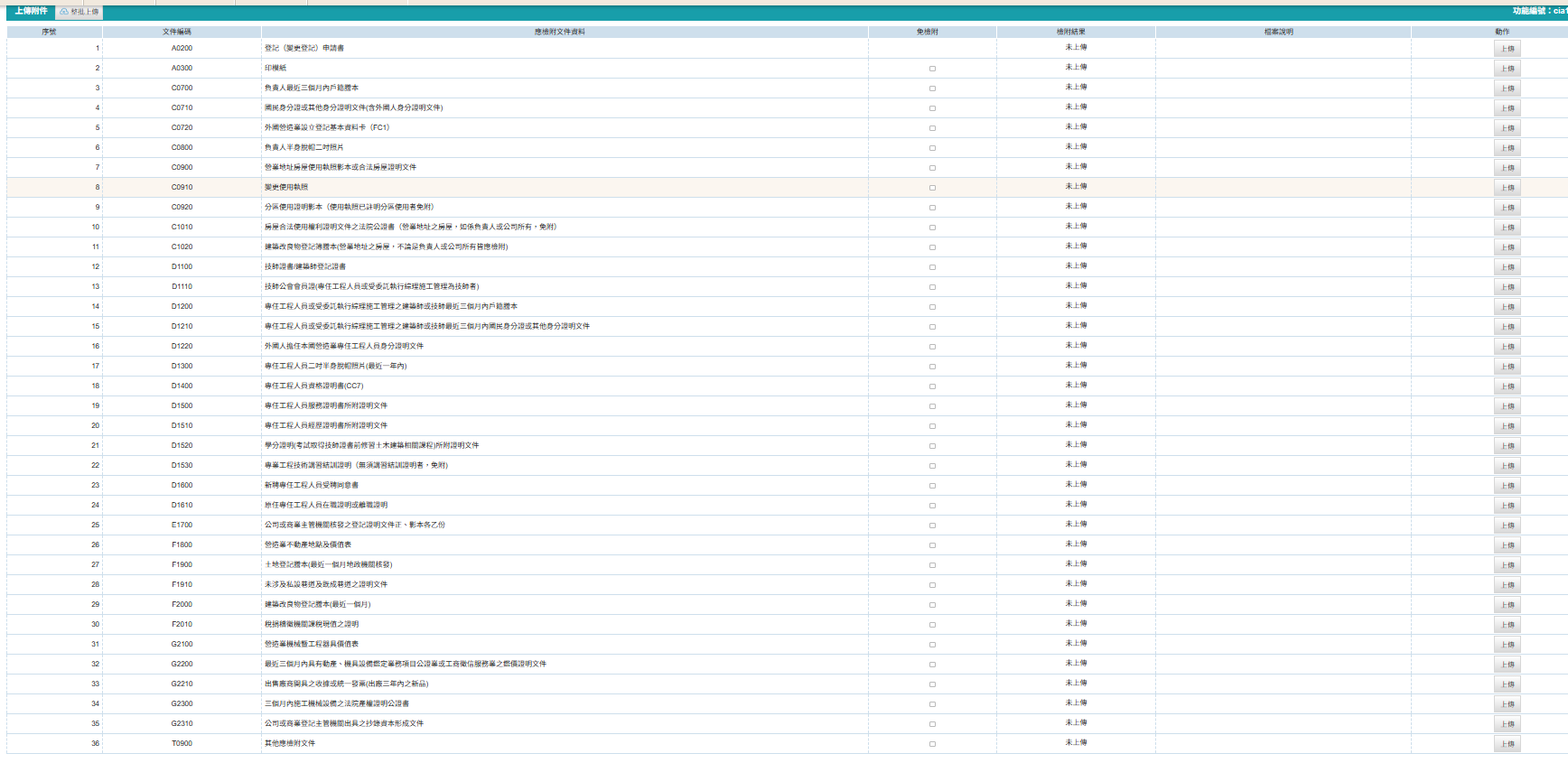This screenshot has height=763, width=1568.
Task: Click the cloud icon on 整批上傳
Action: (64, 12)
